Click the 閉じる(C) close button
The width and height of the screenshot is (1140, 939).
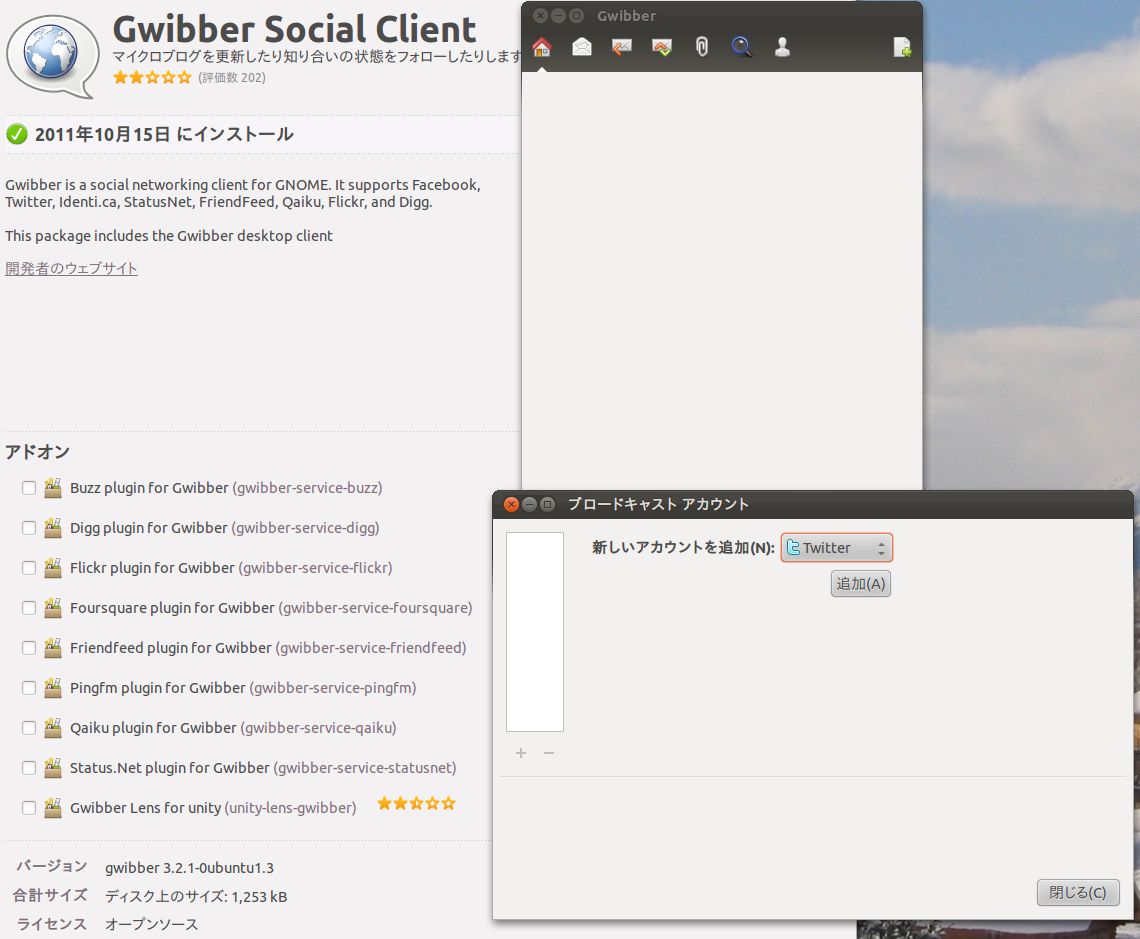(x=1077, y=892)
